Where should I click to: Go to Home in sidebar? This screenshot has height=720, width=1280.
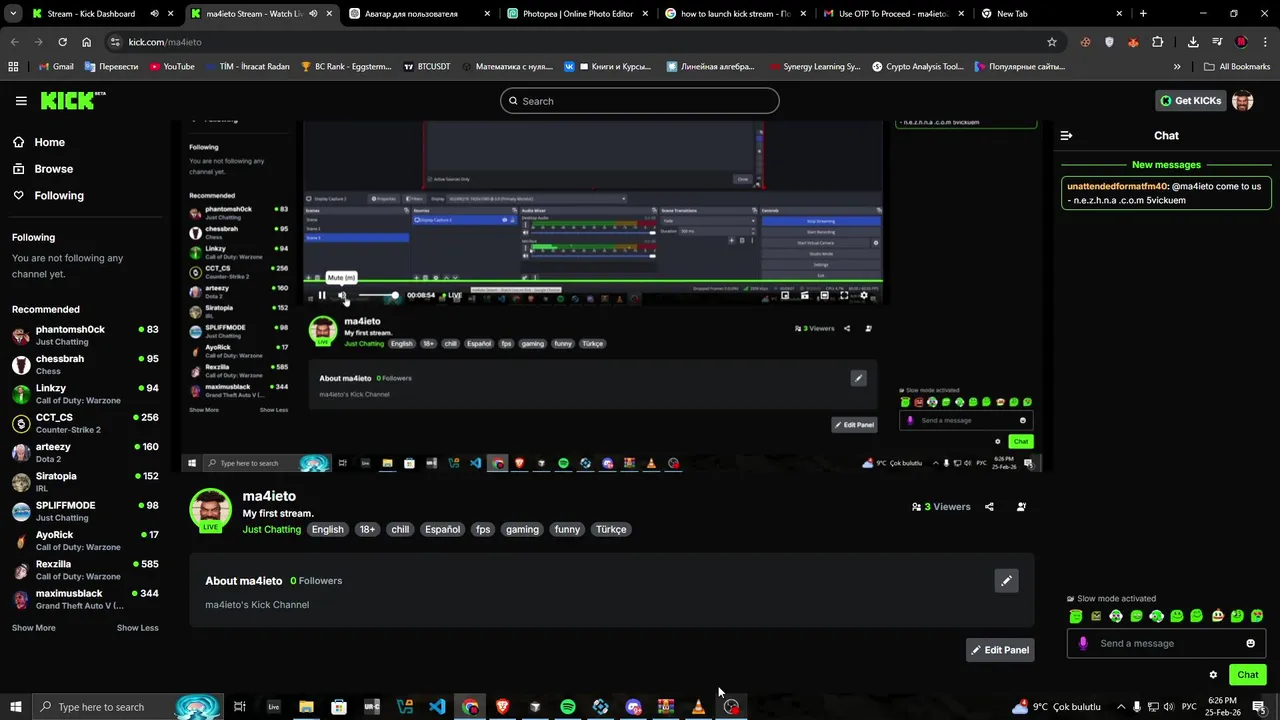(40, 142)
